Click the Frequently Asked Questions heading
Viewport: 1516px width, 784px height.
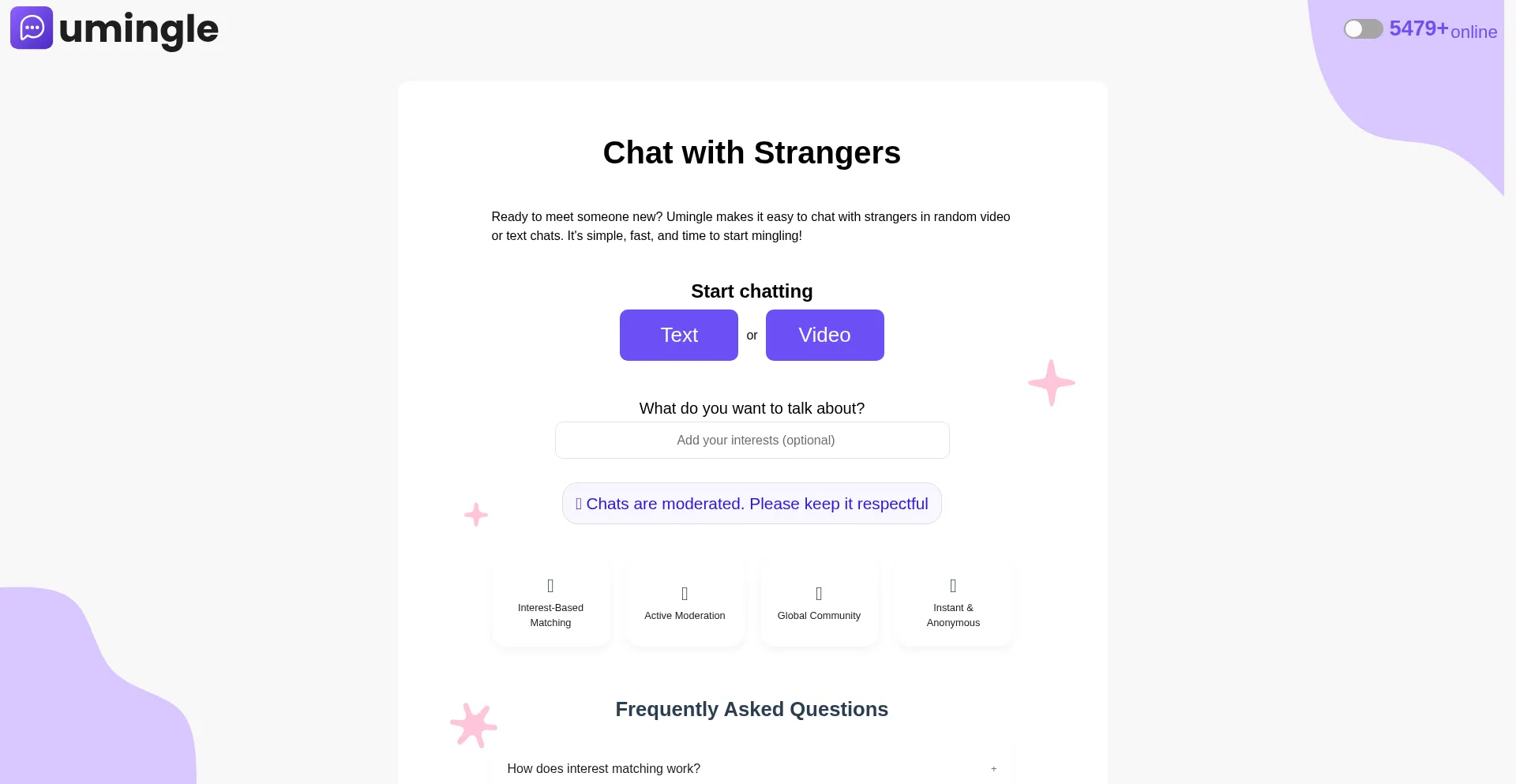(752, 709)
